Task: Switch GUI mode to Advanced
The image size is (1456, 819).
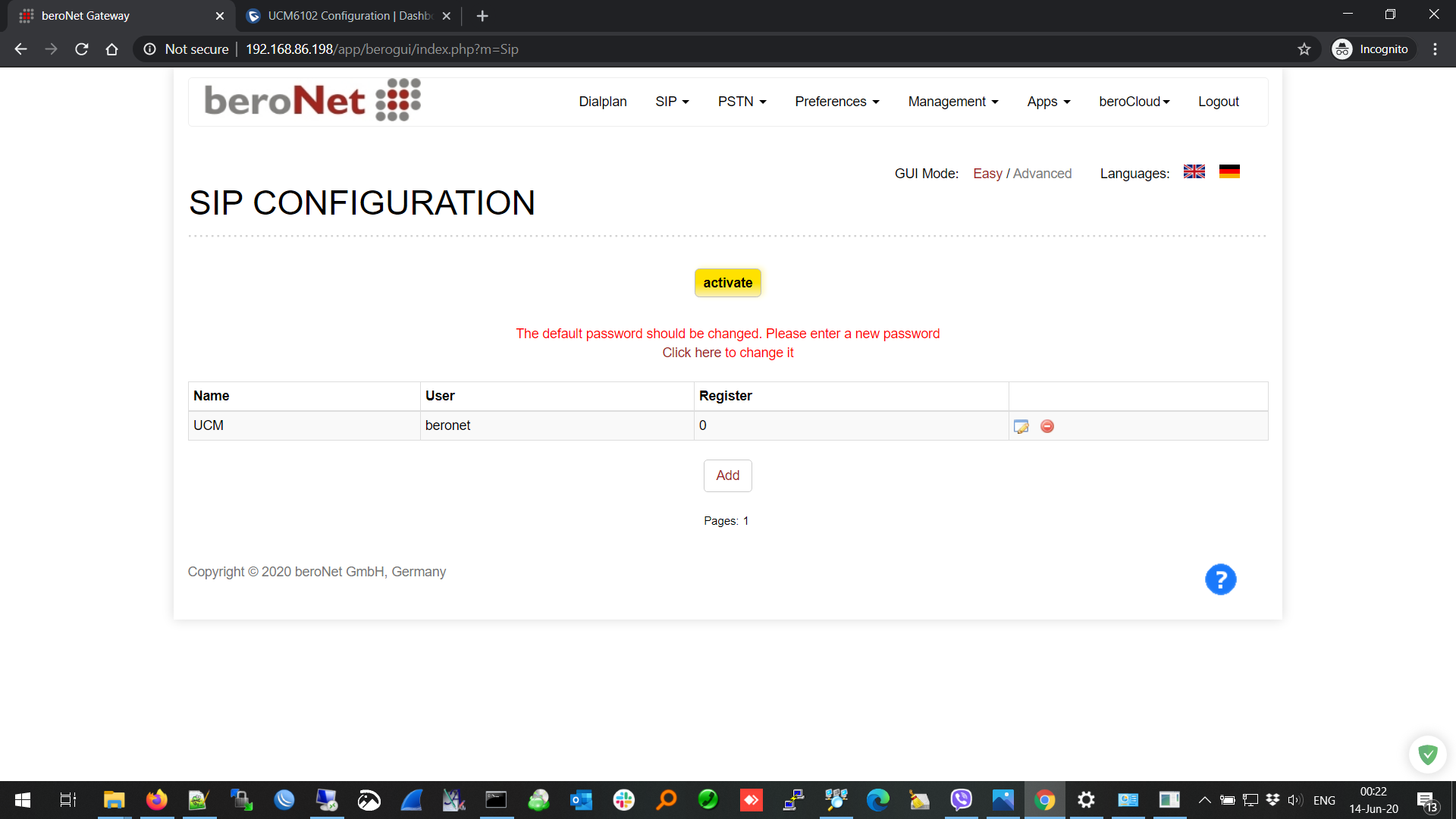Action: [x=1042, y=174]
